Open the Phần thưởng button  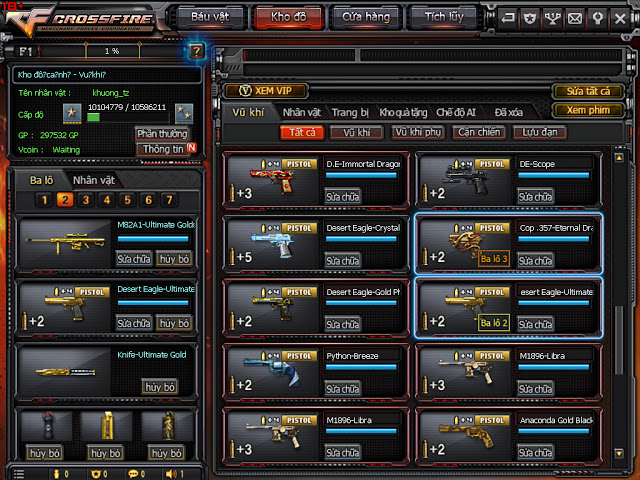[162, 133]
